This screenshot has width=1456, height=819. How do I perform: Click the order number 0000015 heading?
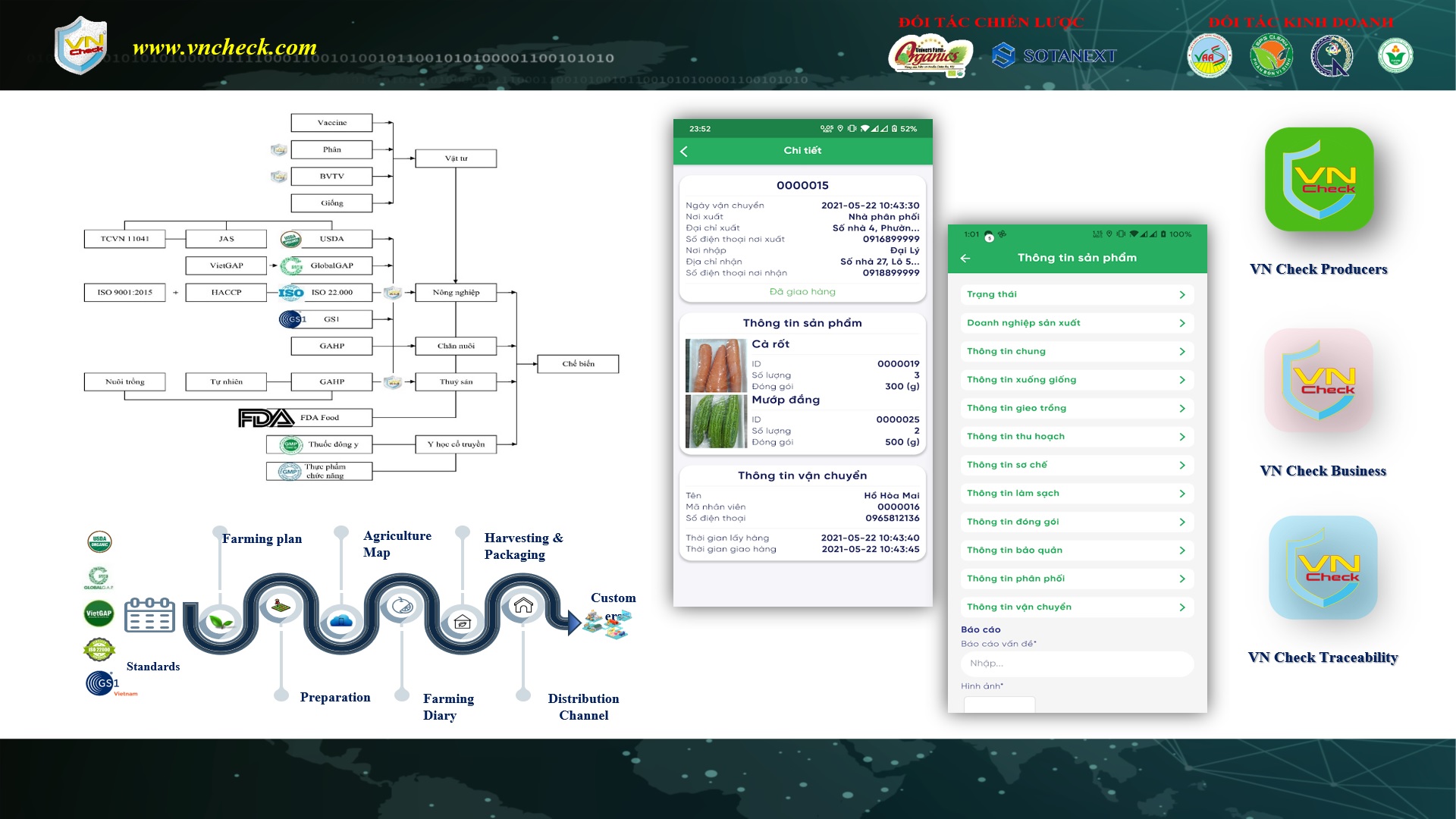[802, 186]
